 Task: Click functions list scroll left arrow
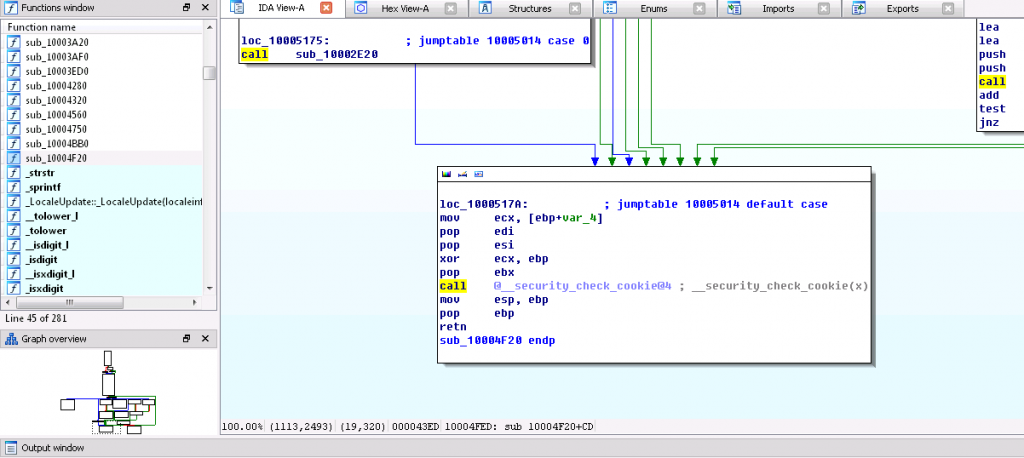(8, 303)
